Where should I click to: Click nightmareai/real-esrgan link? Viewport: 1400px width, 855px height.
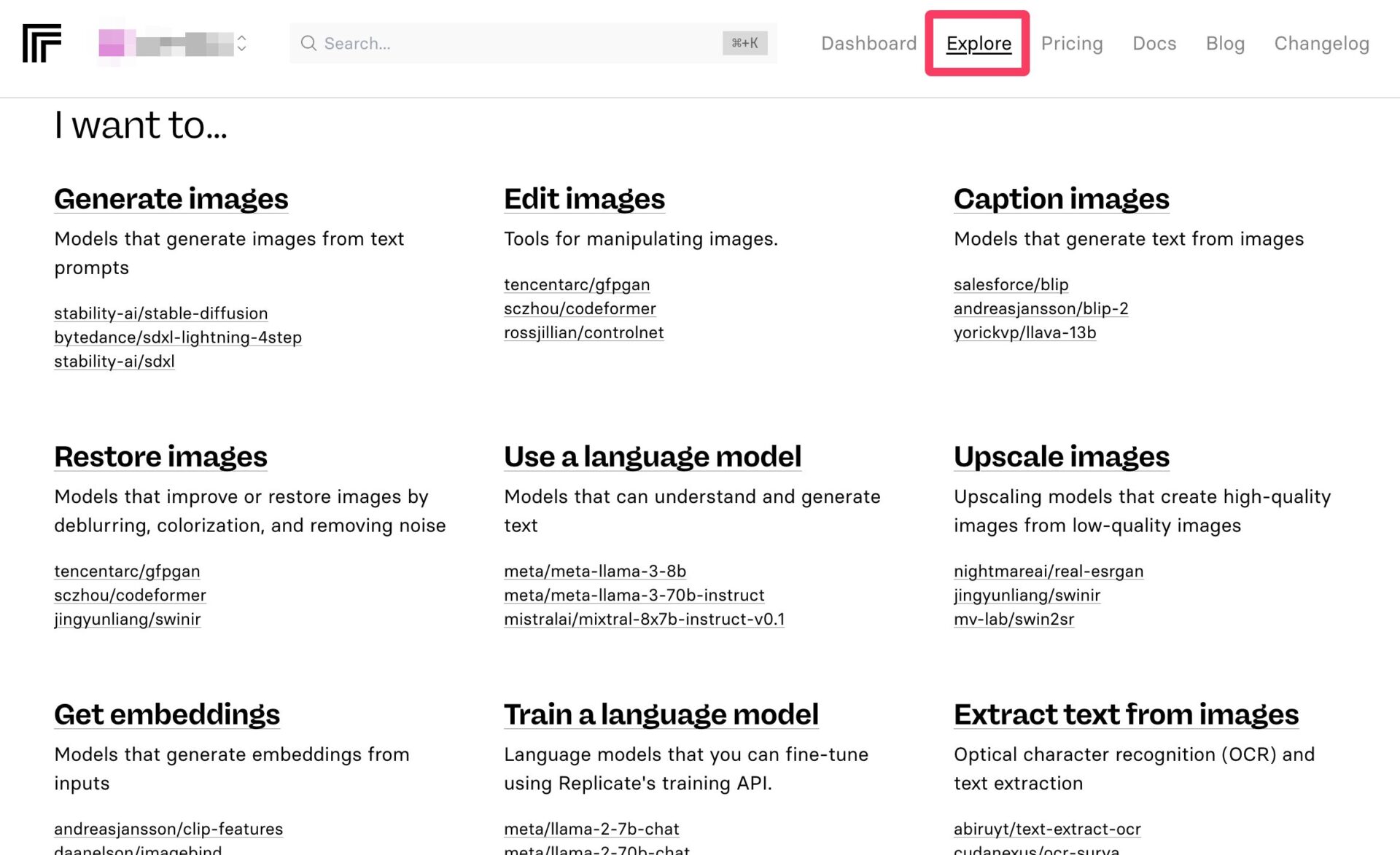(x=1048, y=571)
